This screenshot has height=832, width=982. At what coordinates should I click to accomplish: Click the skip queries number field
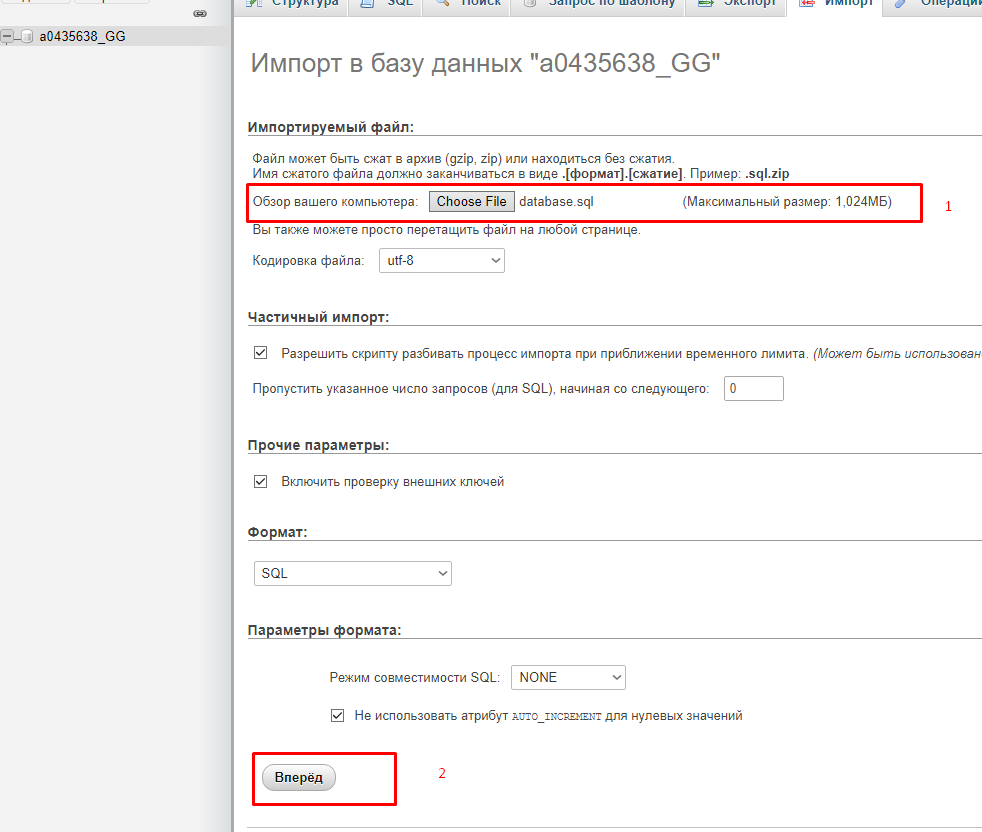click(753, 388)
